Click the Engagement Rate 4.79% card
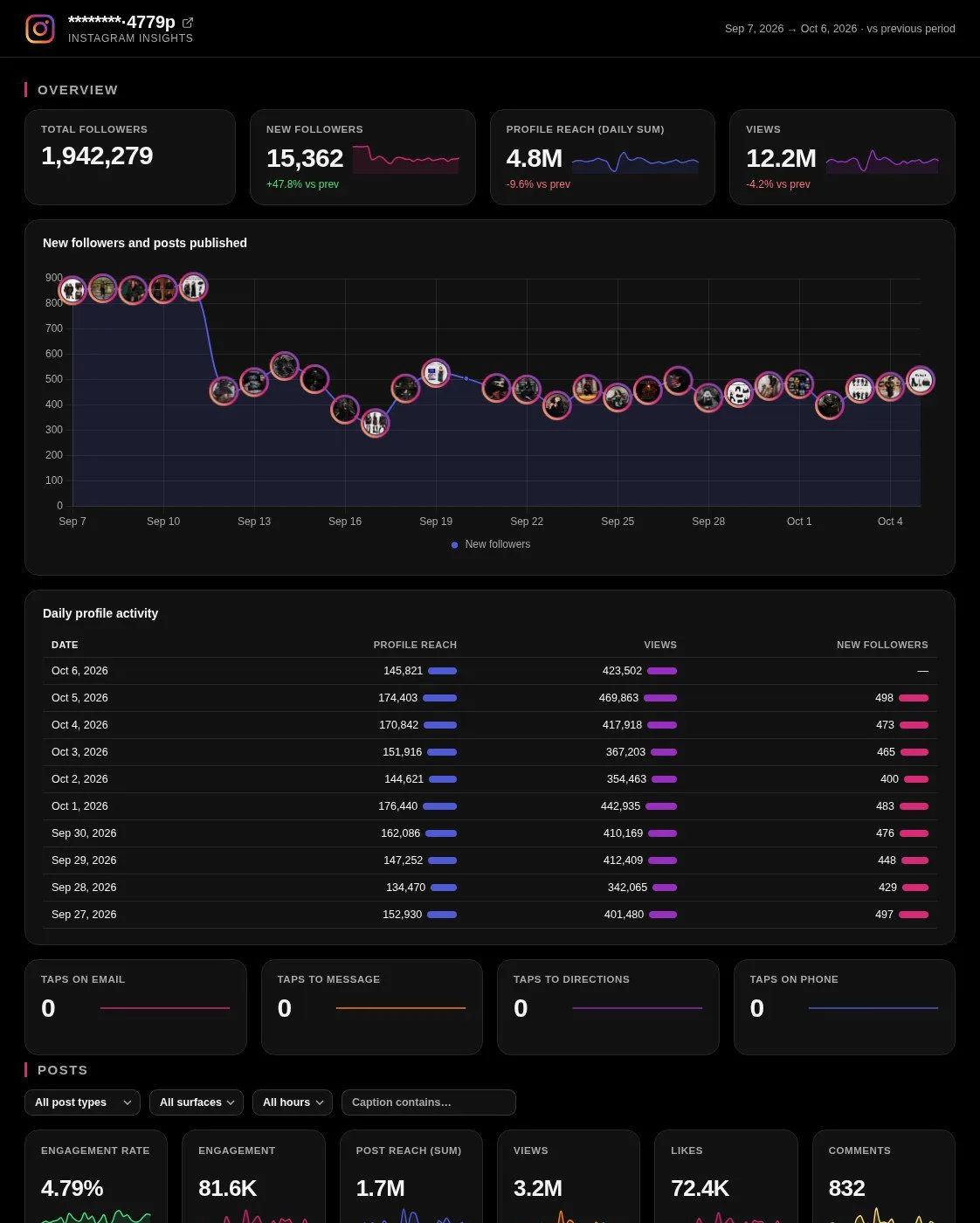This screenshot has width=980, height=1223. (x=96, y=1177)
